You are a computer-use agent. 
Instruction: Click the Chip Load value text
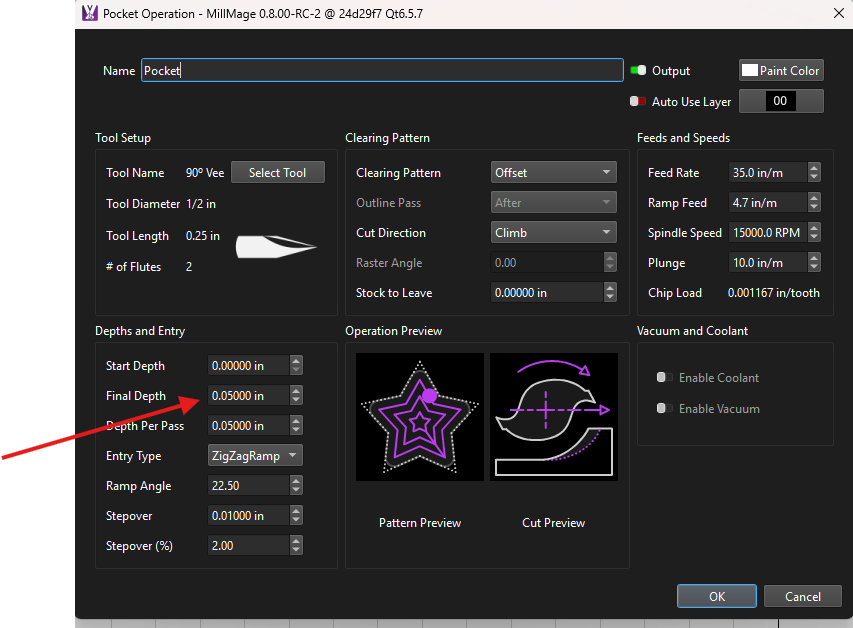pos(774,293)
